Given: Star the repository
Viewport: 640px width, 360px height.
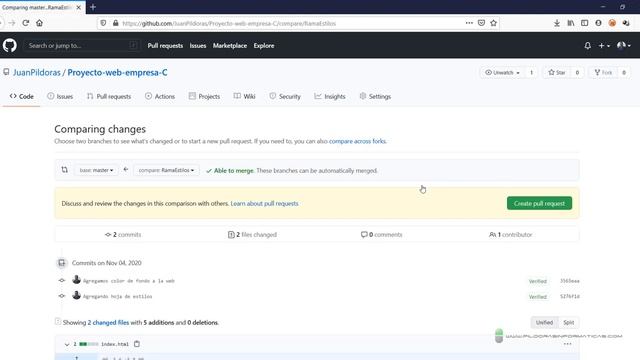Looking at the screenshot, I should (557, 72).
